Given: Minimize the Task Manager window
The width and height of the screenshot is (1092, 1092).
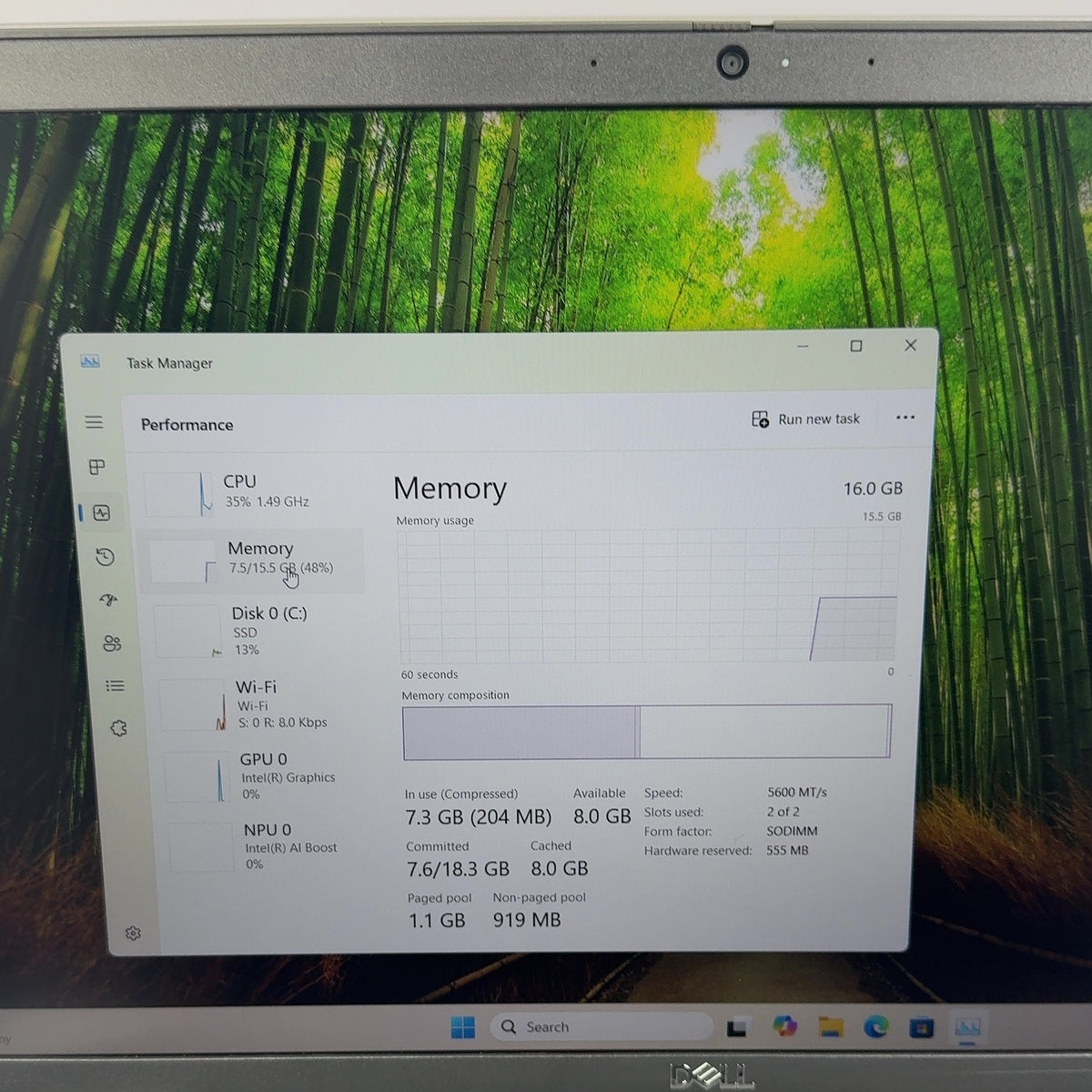Looking at the screenshot, I should (803, 346).
